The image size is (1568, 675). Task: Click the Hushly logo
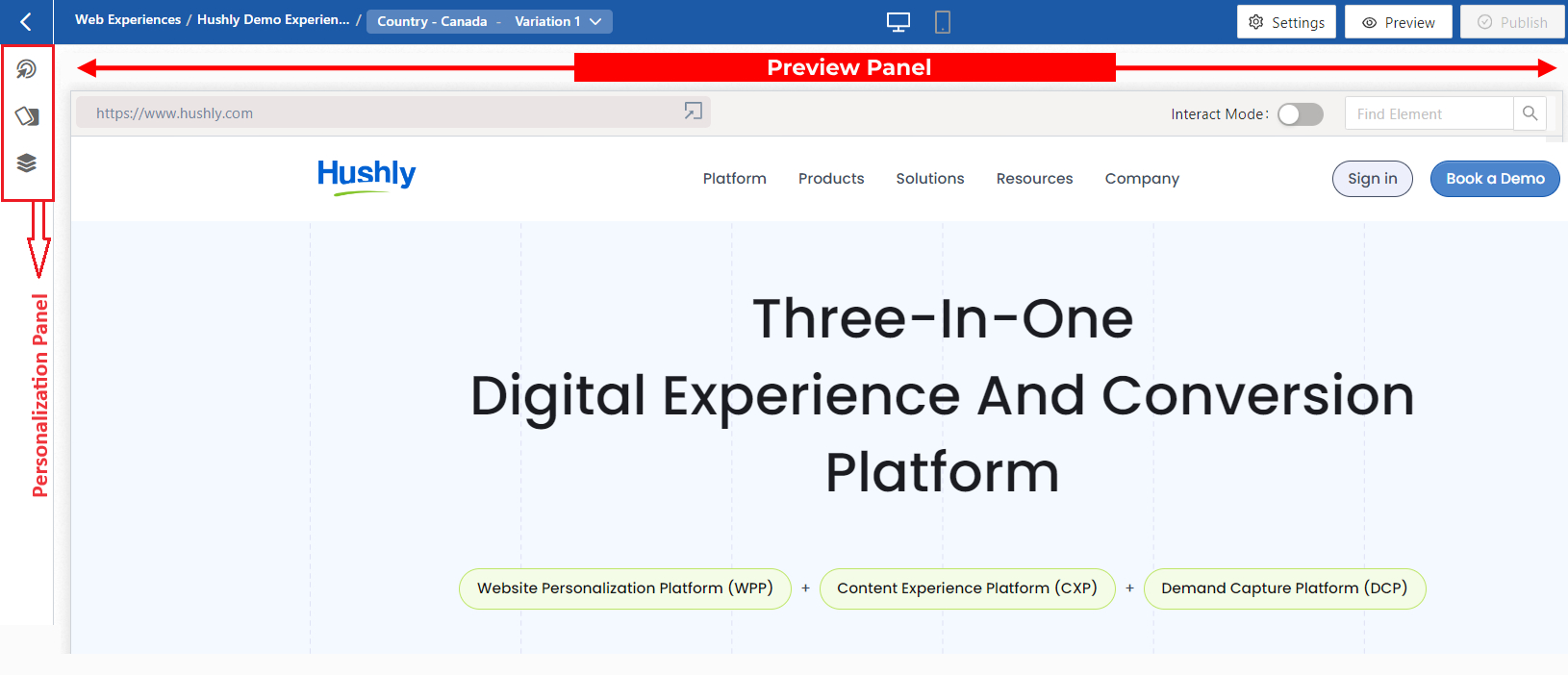click(x=367, y=177)
